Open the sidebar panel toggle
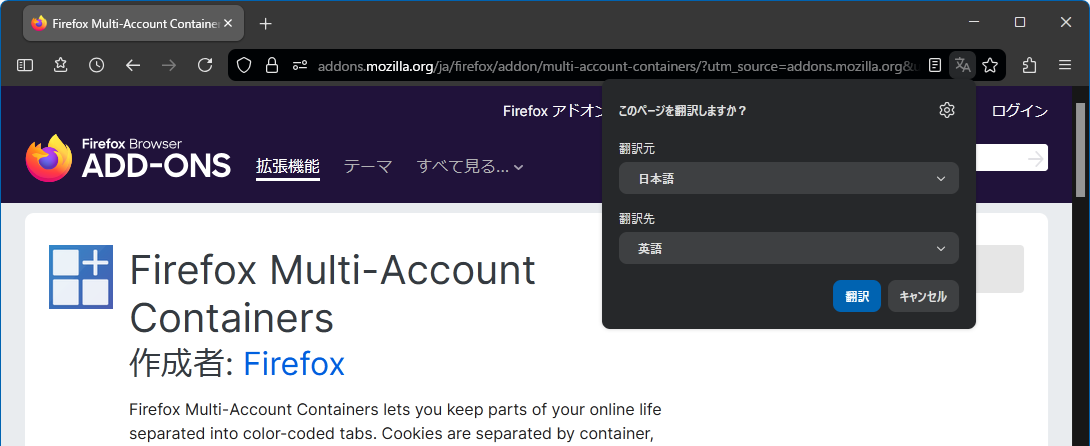 pyautogui.click(x=25, y=65)
